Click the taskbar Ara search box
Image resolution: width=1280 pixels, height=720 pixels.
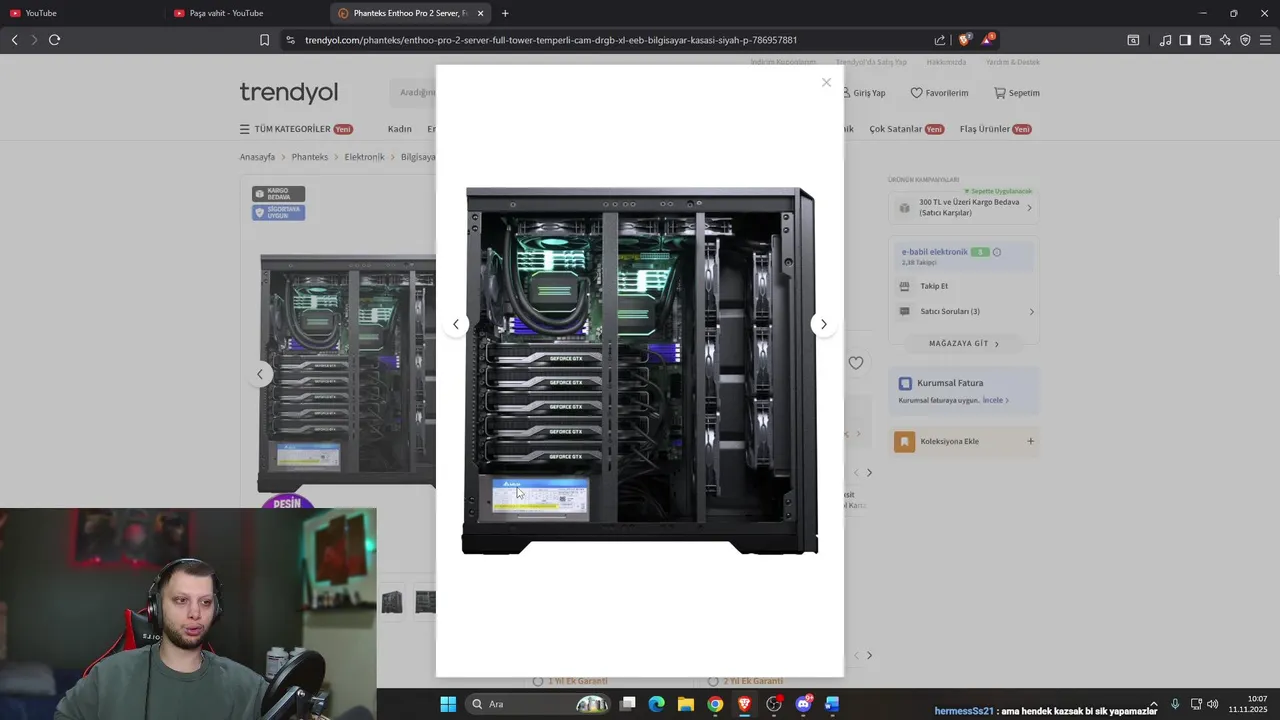[x=540, y=704]
